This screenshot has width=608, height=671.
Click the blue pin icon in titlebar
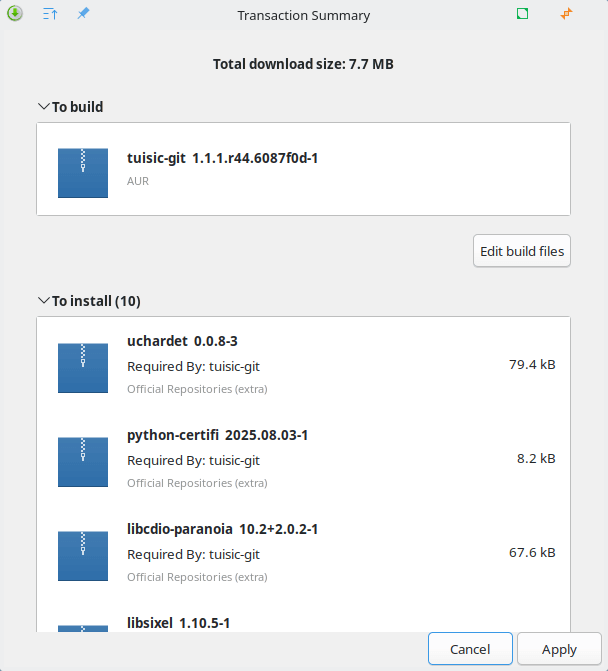tap(83, 13)
